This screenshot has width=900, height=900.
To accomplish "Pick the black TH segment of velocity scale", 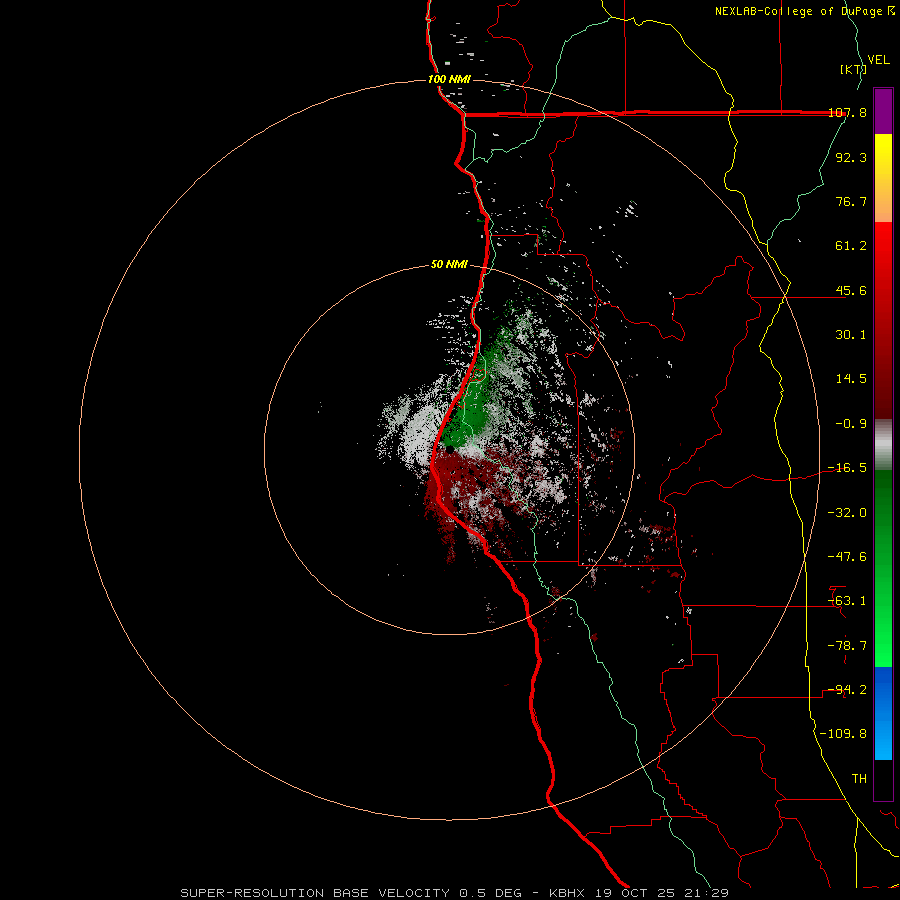I will click(x=883, y=780).
